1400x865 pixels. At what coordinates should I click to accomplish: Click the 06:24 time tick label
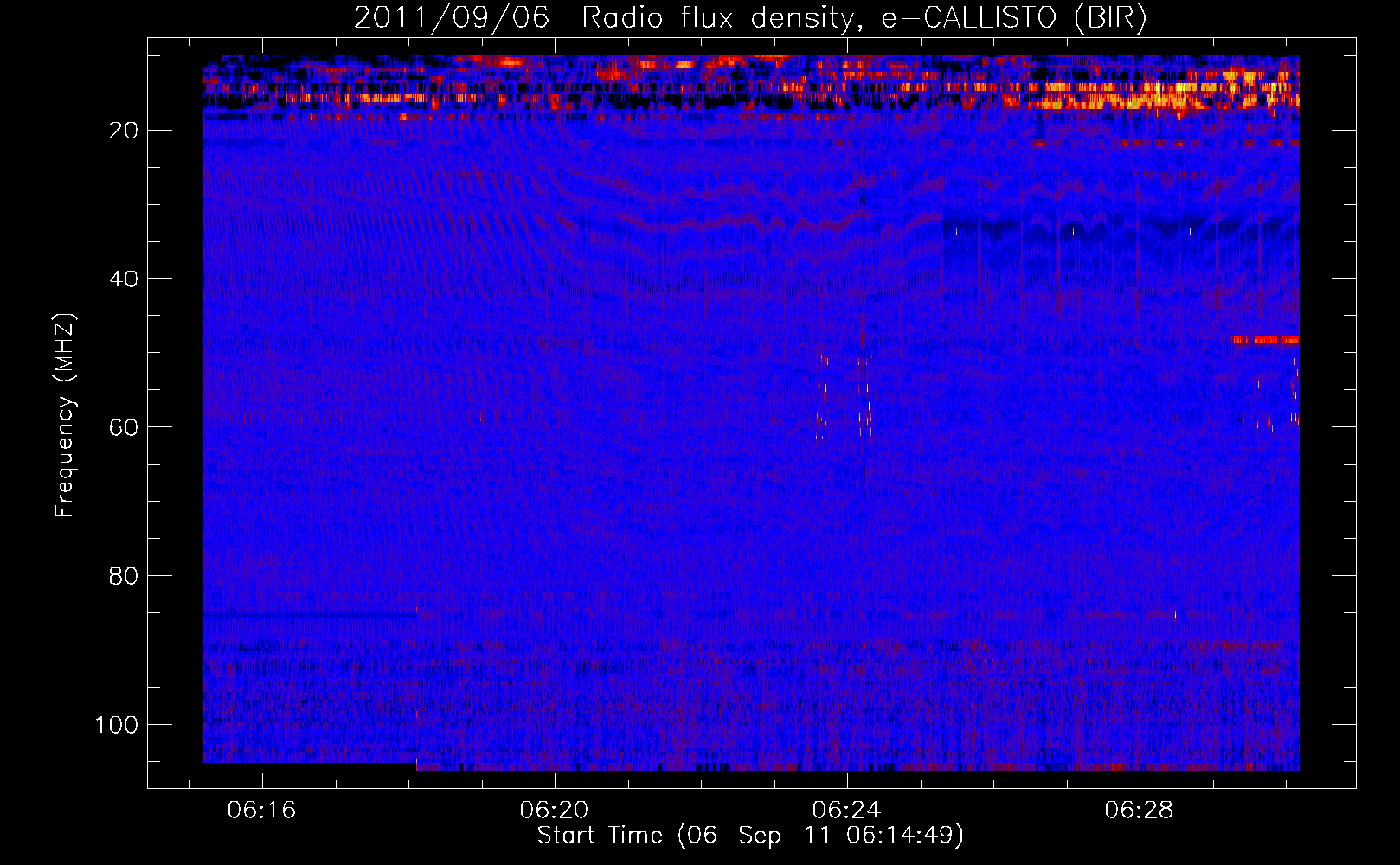pyautogui.click(x=846, y=811)
